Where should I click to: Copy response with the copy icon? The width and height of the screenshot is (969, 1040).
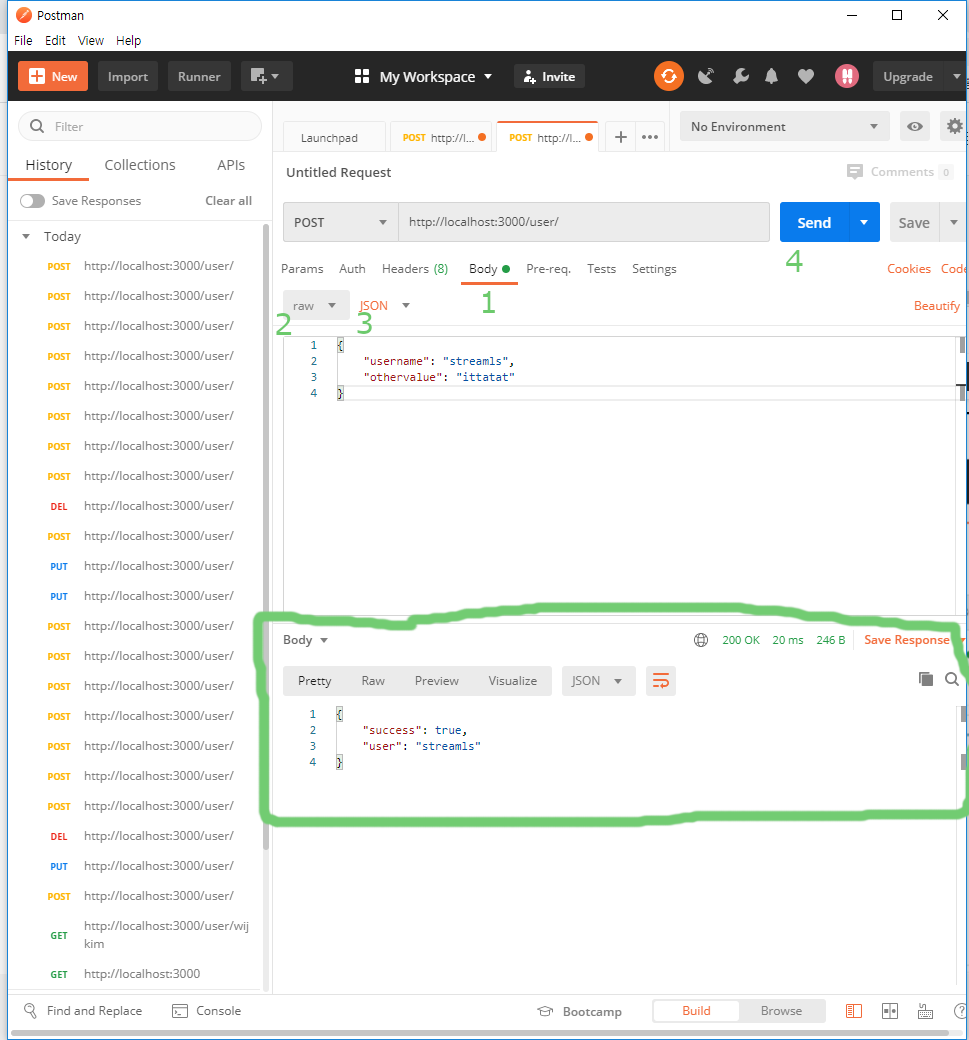[926, 679]
